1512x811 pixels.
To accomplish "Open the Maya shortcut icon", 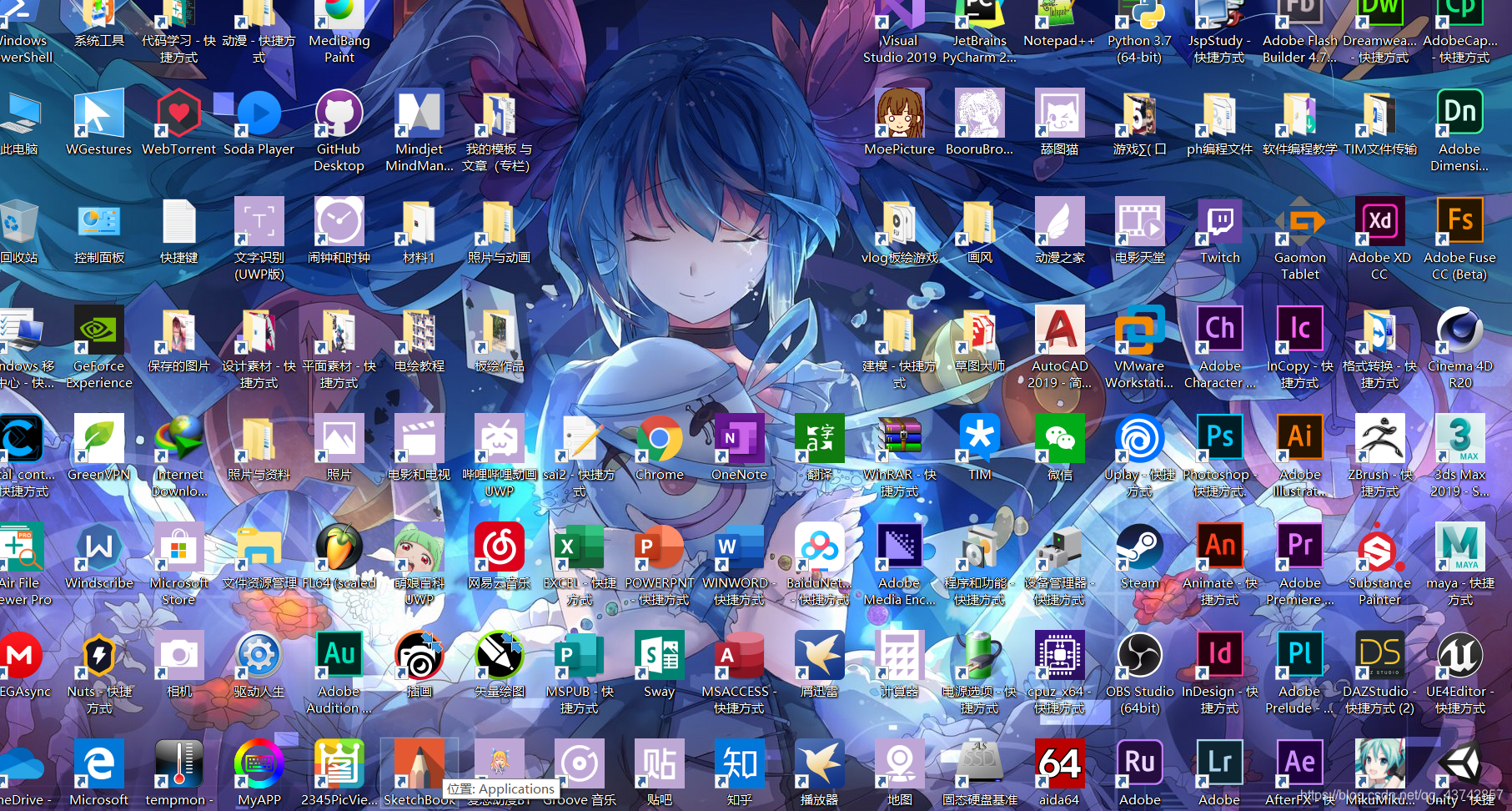I will (x=1459, y=547).
